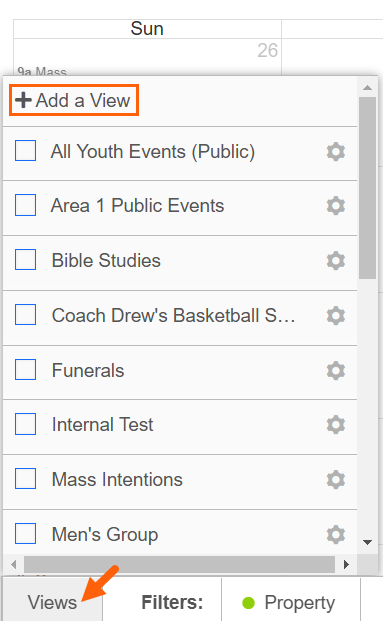This screenshot has height=621, width=383.
Task: Click the gear icon for Mass Intentions
Action: click(336, 480)
